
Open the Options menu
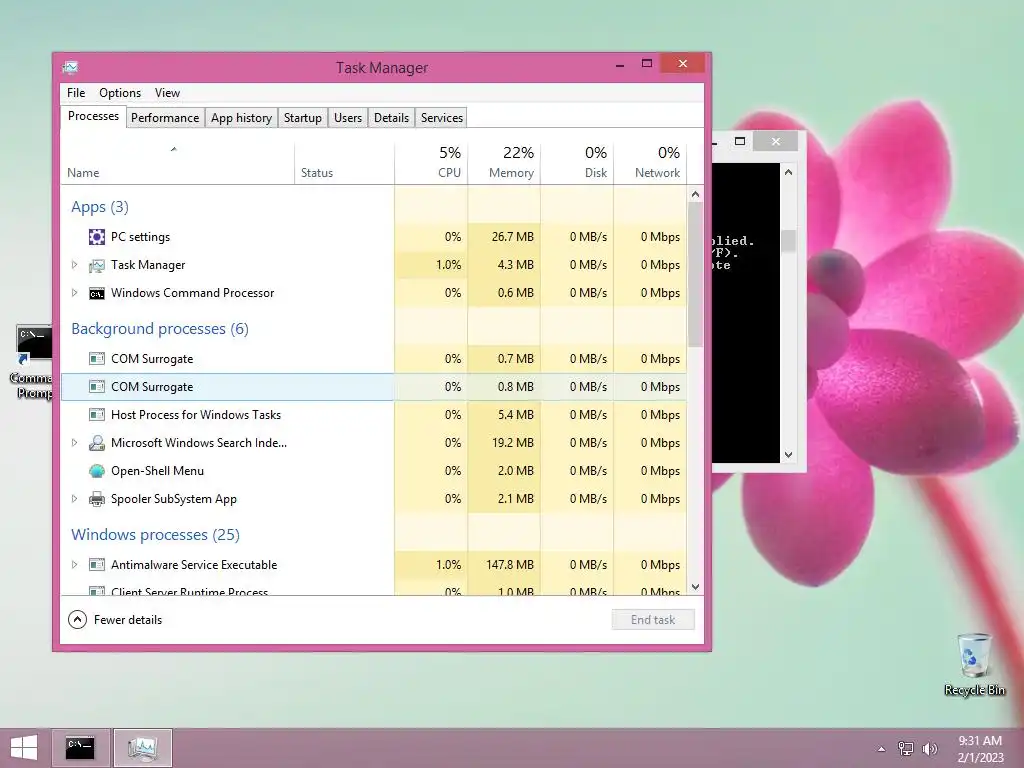(120, 93)
